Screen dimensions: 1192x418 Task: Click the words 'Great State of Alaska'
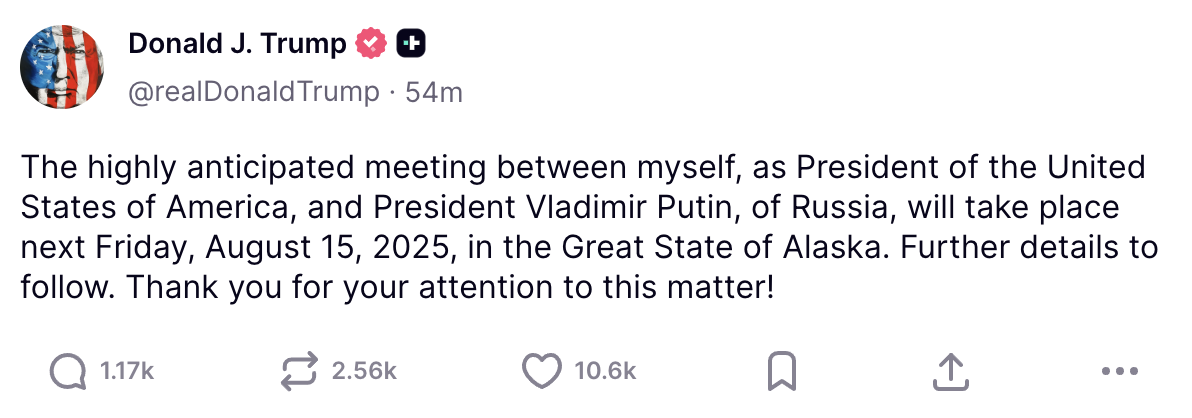pyautogui.click(x=723, y=248)
